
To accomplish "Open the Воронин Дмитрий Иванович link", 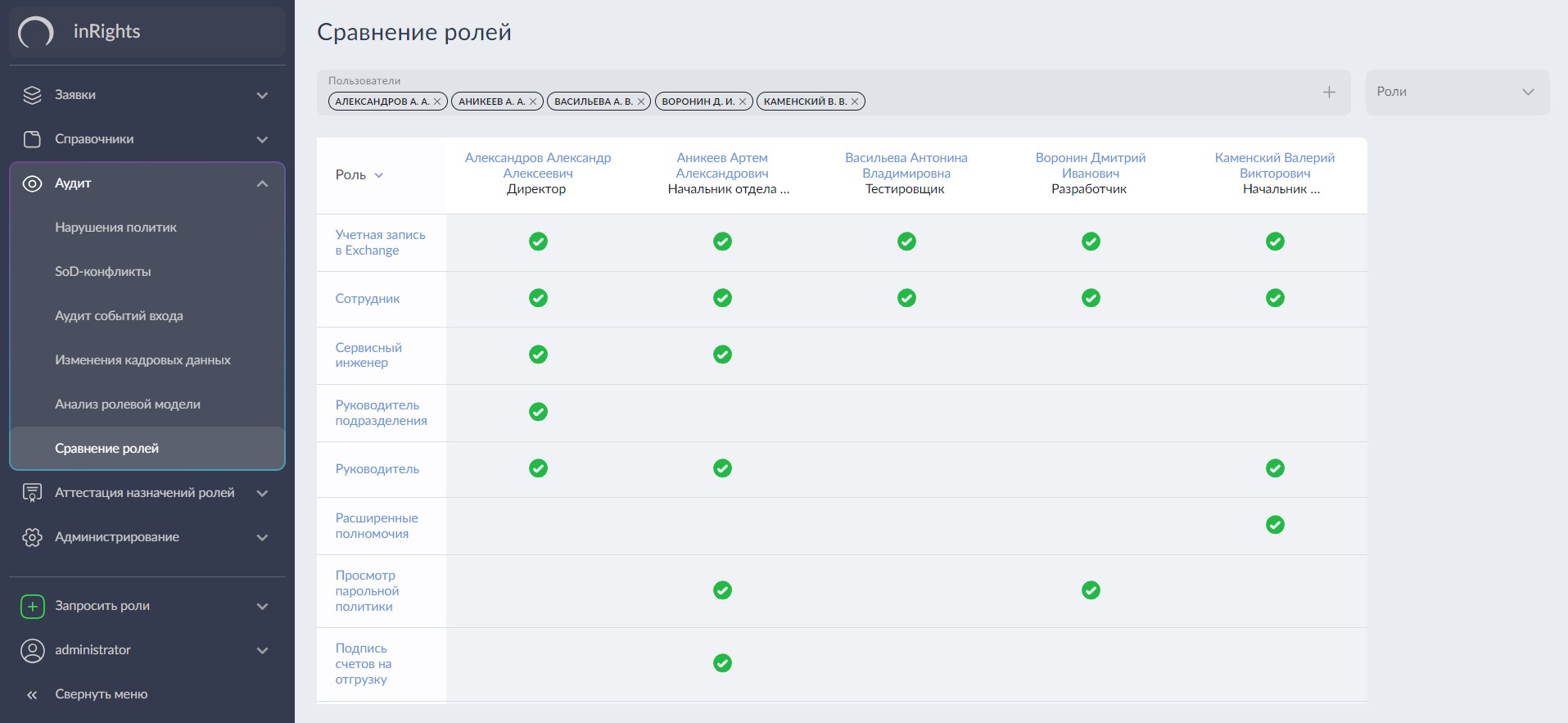I will coord(1090,165).
